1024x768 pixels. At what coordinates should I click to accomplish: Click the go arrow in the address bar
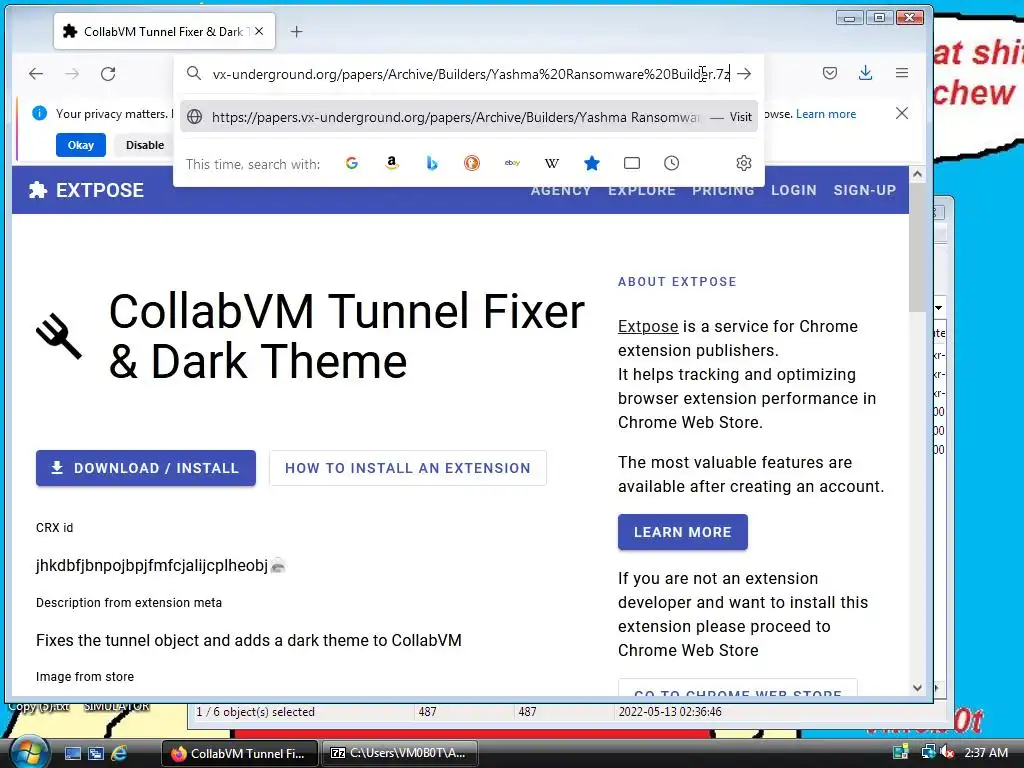(x=744, y=74)
